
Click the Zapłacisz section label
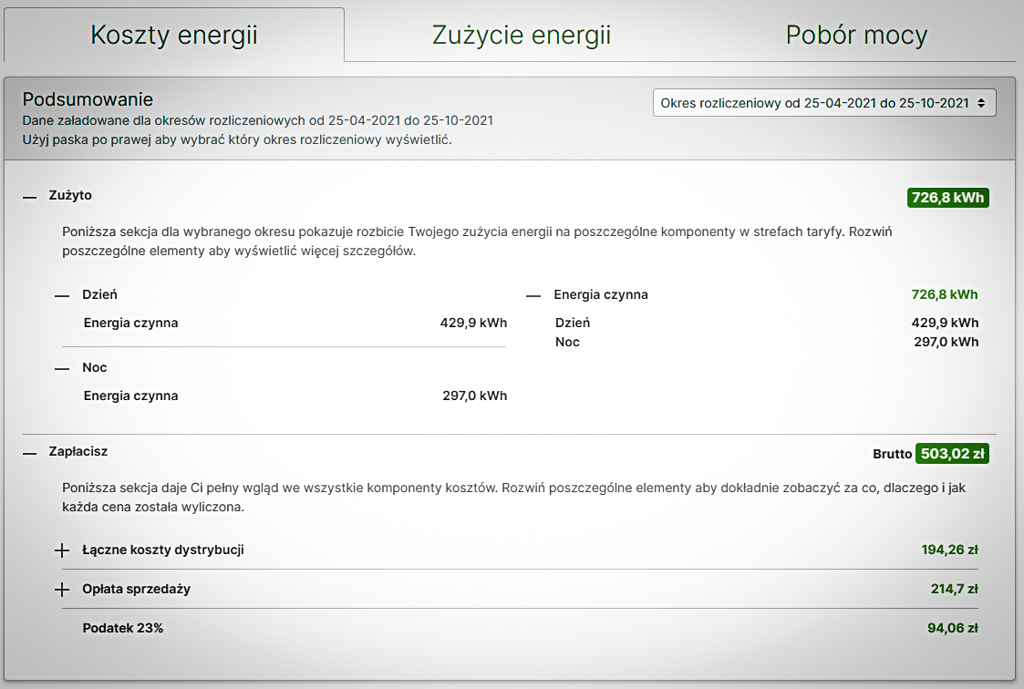coord(78,451)
